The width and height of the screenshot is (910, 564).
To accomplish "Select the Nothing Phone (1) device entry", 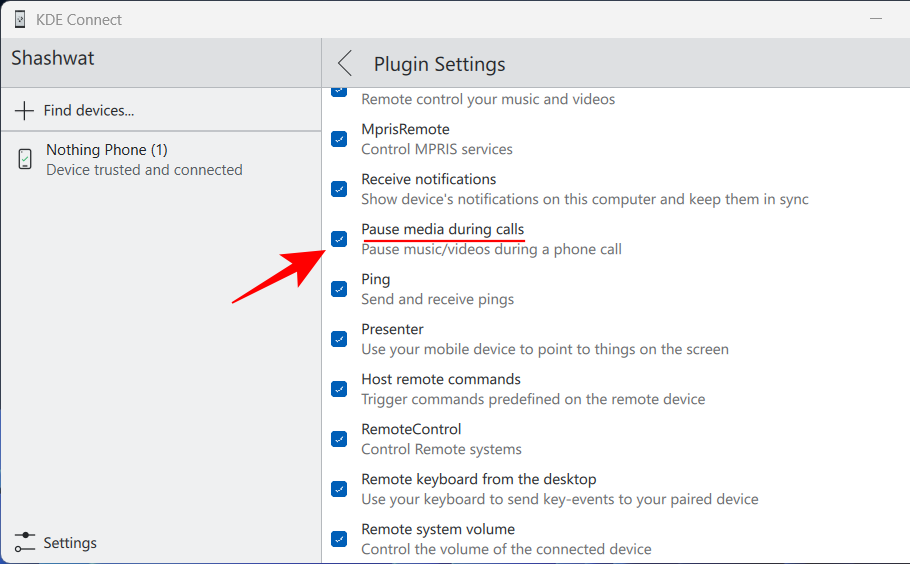I will (144, 159).
